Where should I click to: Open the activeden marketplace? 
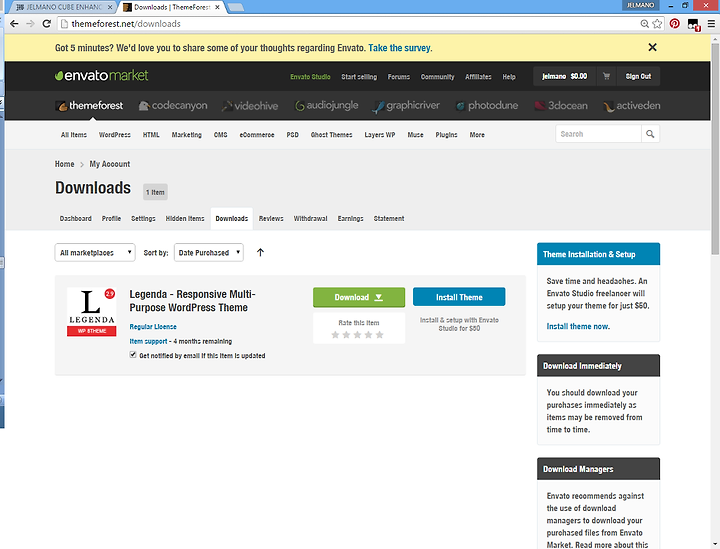point(632,106)
